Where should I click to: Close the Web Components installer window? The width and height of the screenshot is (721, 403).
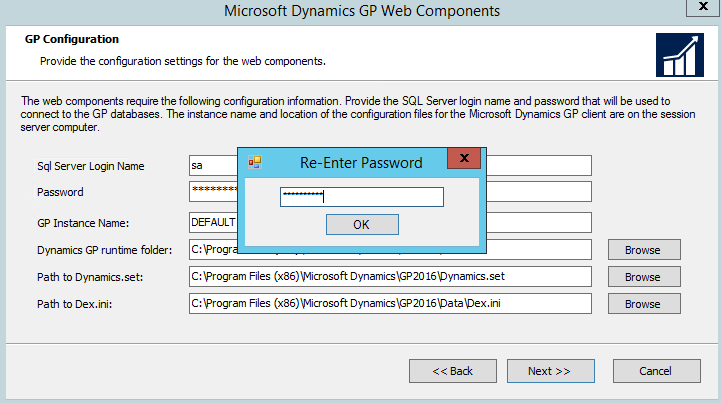[698, 9]
